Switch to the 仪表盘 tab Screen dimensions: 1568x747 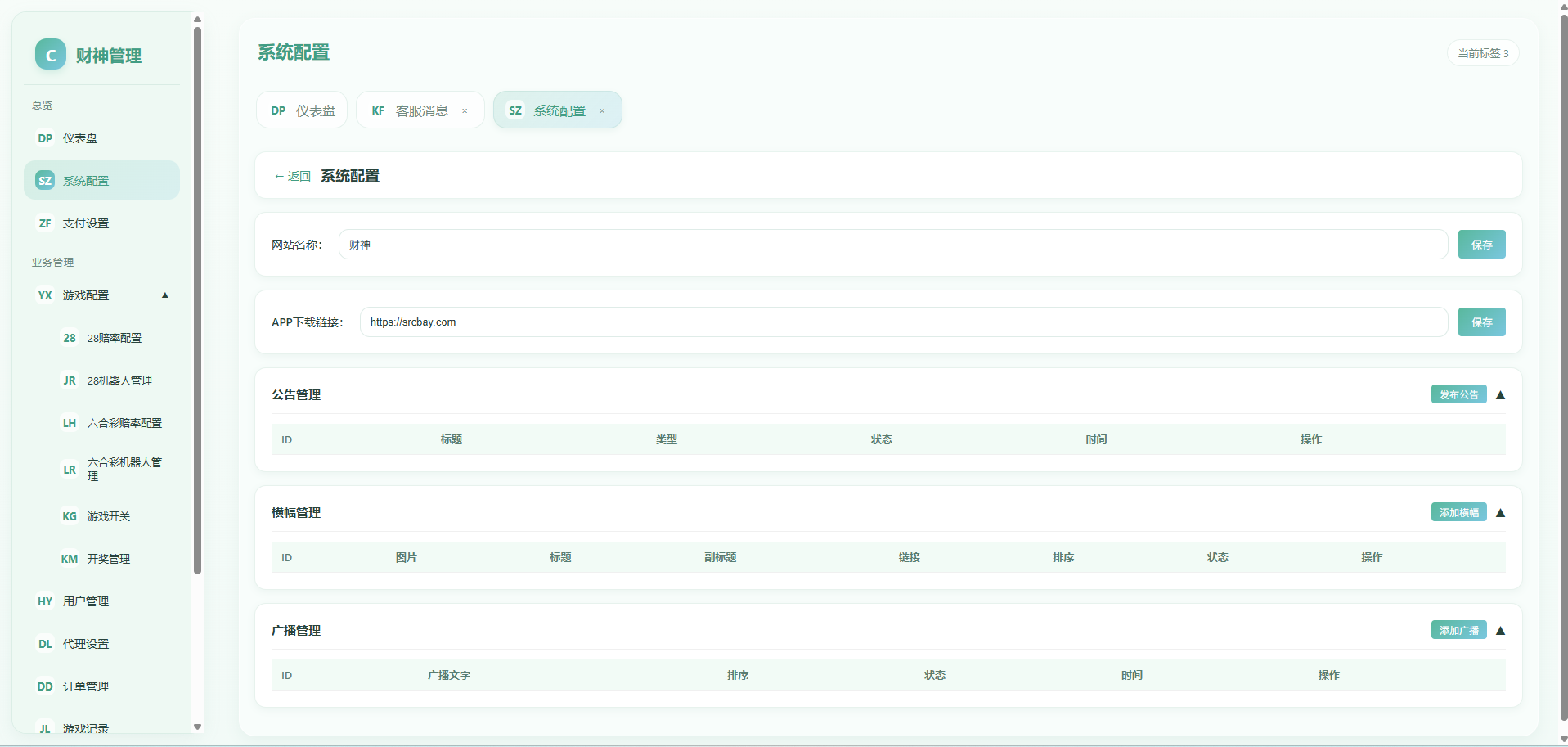[302, 110]
